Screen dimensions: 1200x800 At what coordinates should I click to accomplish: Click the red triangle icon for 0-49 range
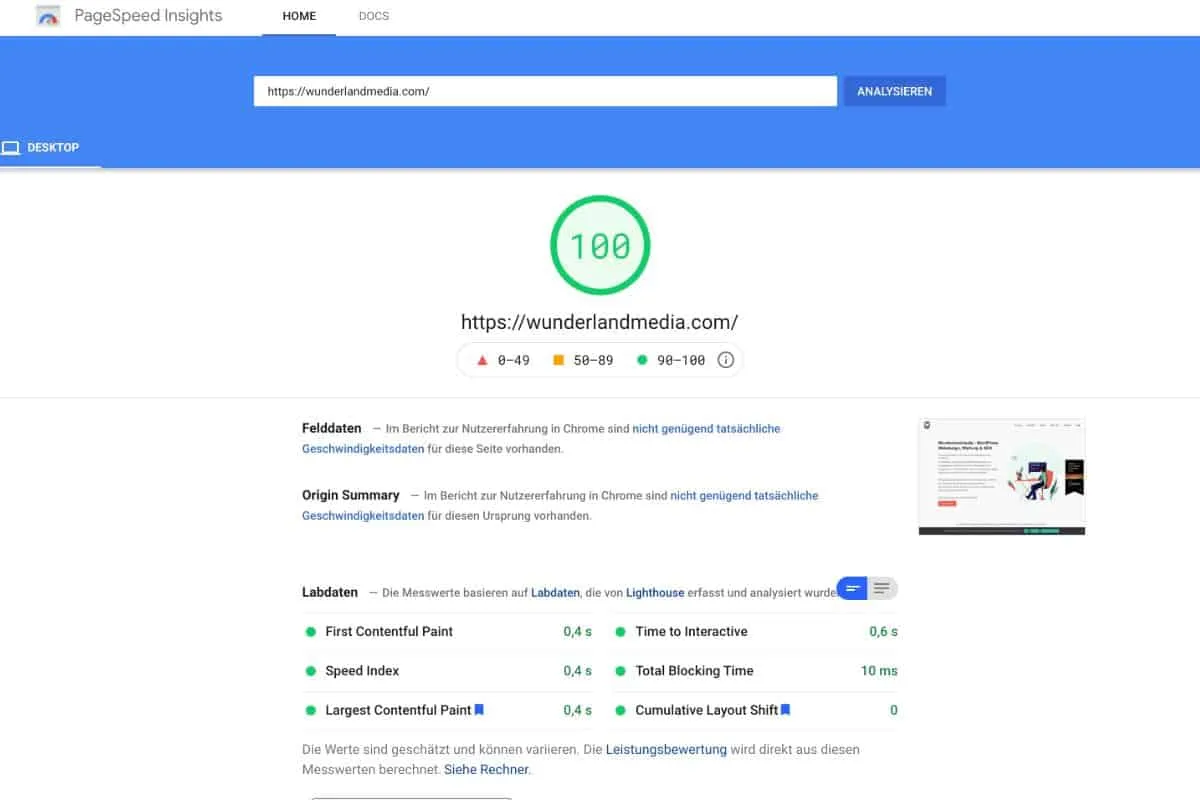[481, 359]
